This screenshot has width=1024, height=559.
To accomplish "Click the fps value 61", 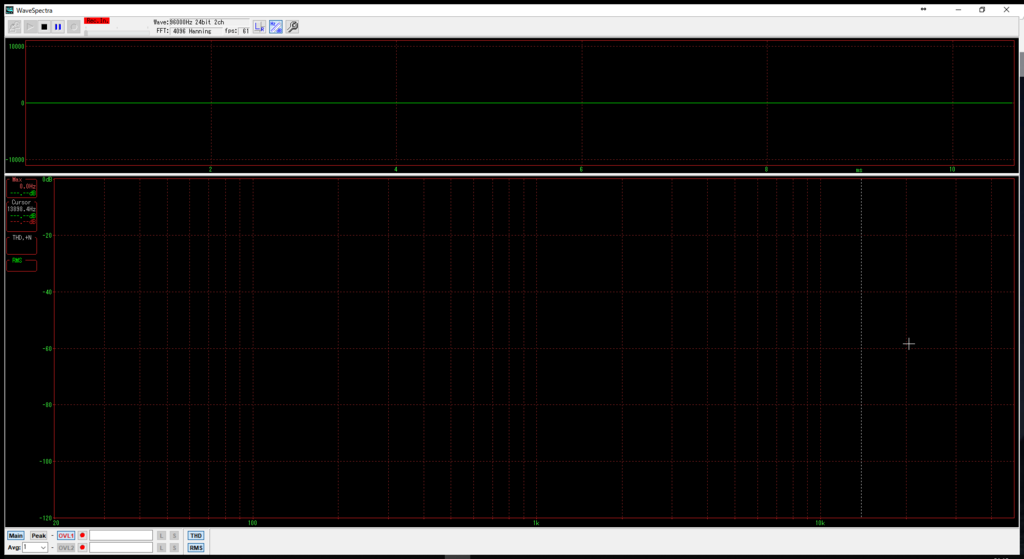I will click(245, 31).
